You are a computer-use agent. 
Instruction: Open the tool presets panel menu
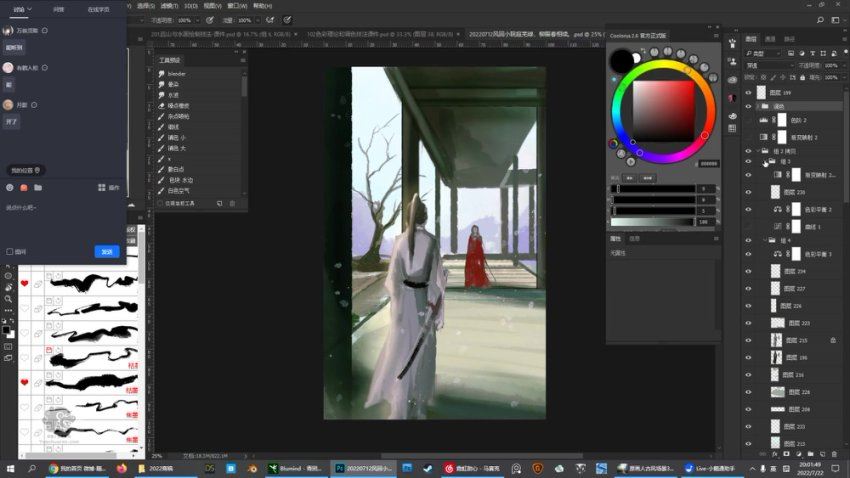tap(242, 60)
